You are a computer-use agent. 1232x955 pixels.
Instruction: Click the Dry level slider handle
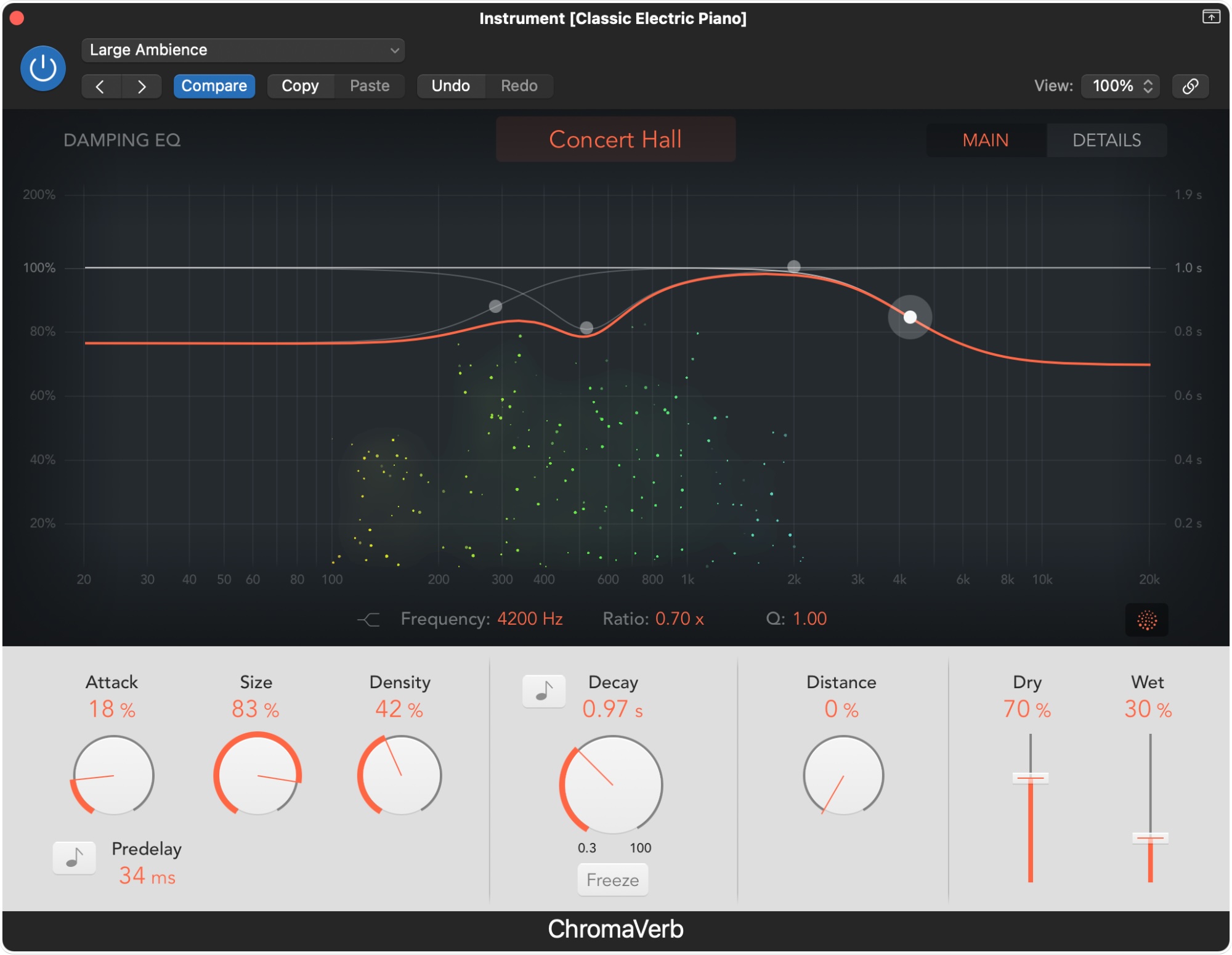click(x=1030, y=778)
